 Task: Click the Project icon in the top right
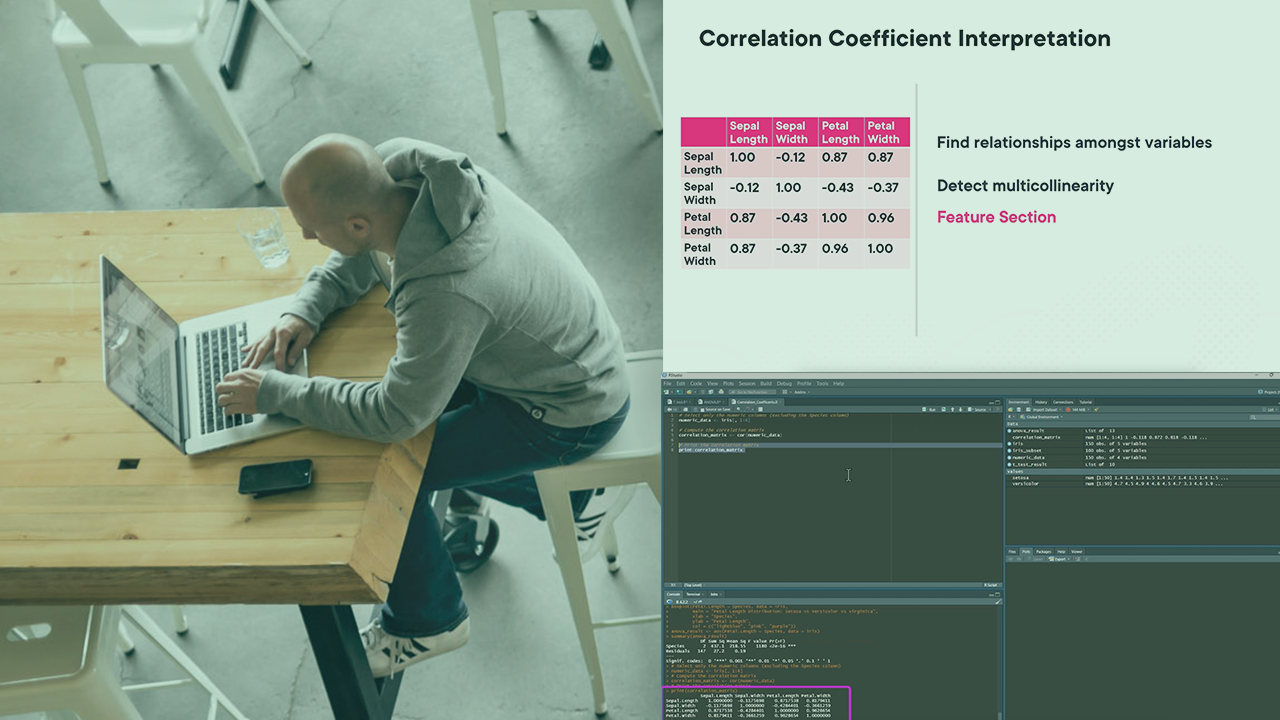click(x=1267, y=392)
